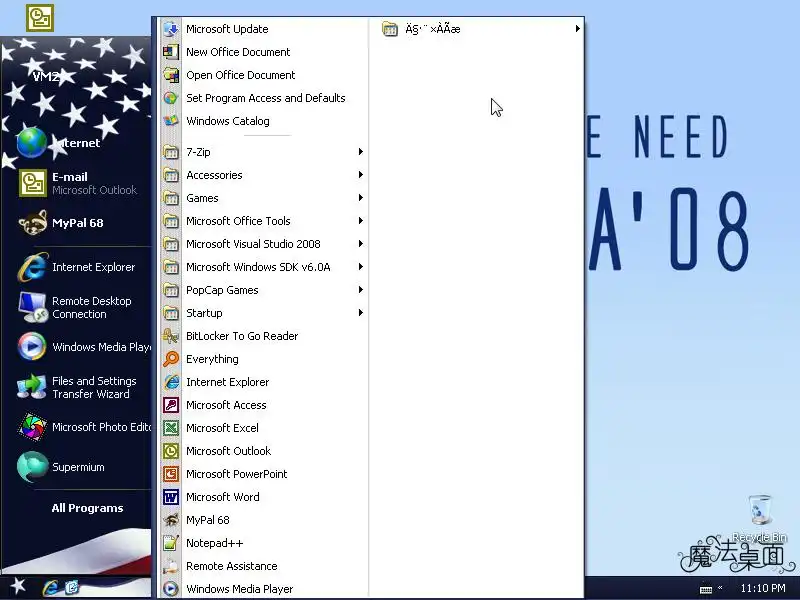800x600 pixels.
Task: Open Microsoft Update from All Programs
Action: pyautogui.click(x=263, y=29)
